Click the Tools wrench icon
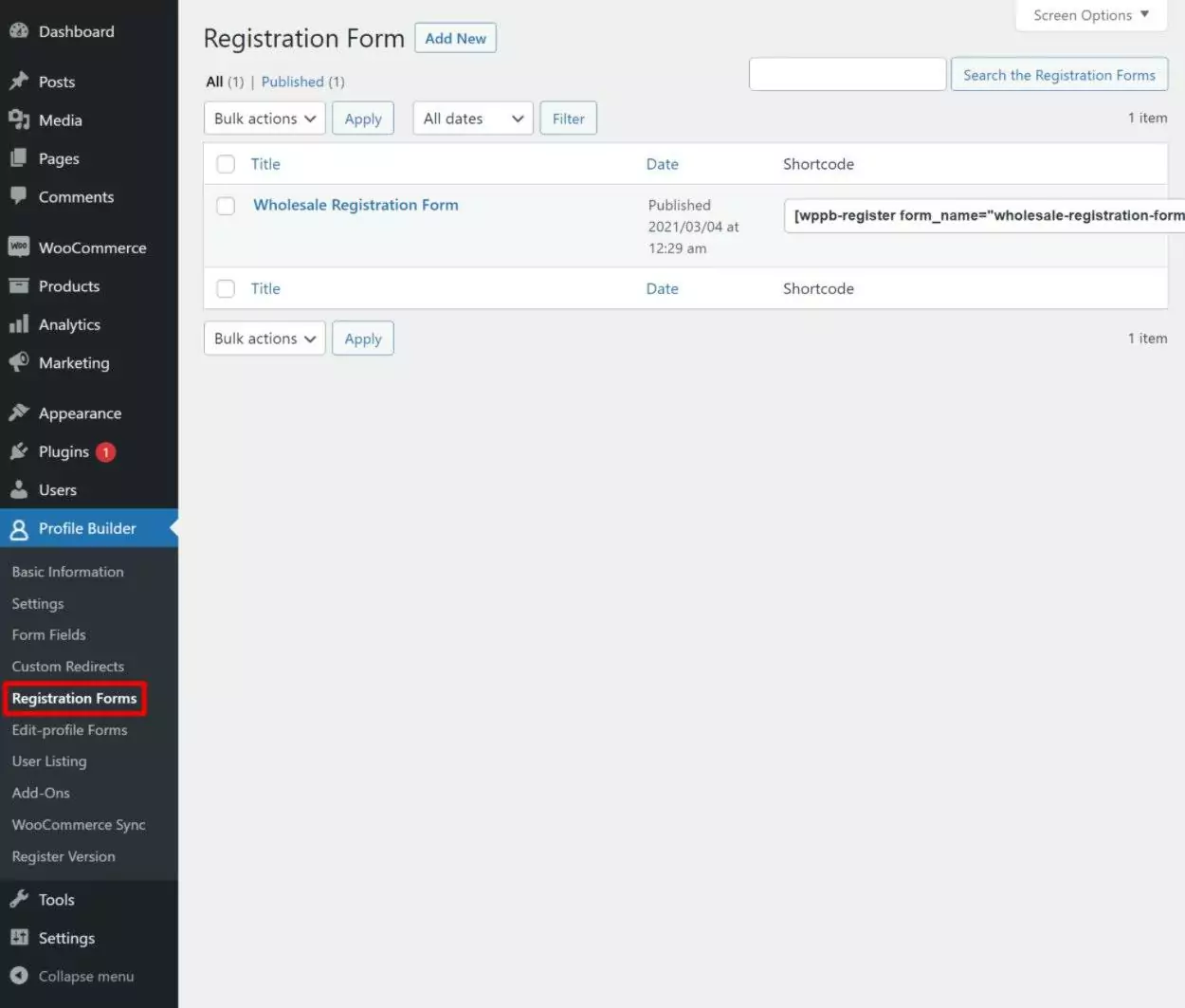1185x1008 pixels. (19, 899)
